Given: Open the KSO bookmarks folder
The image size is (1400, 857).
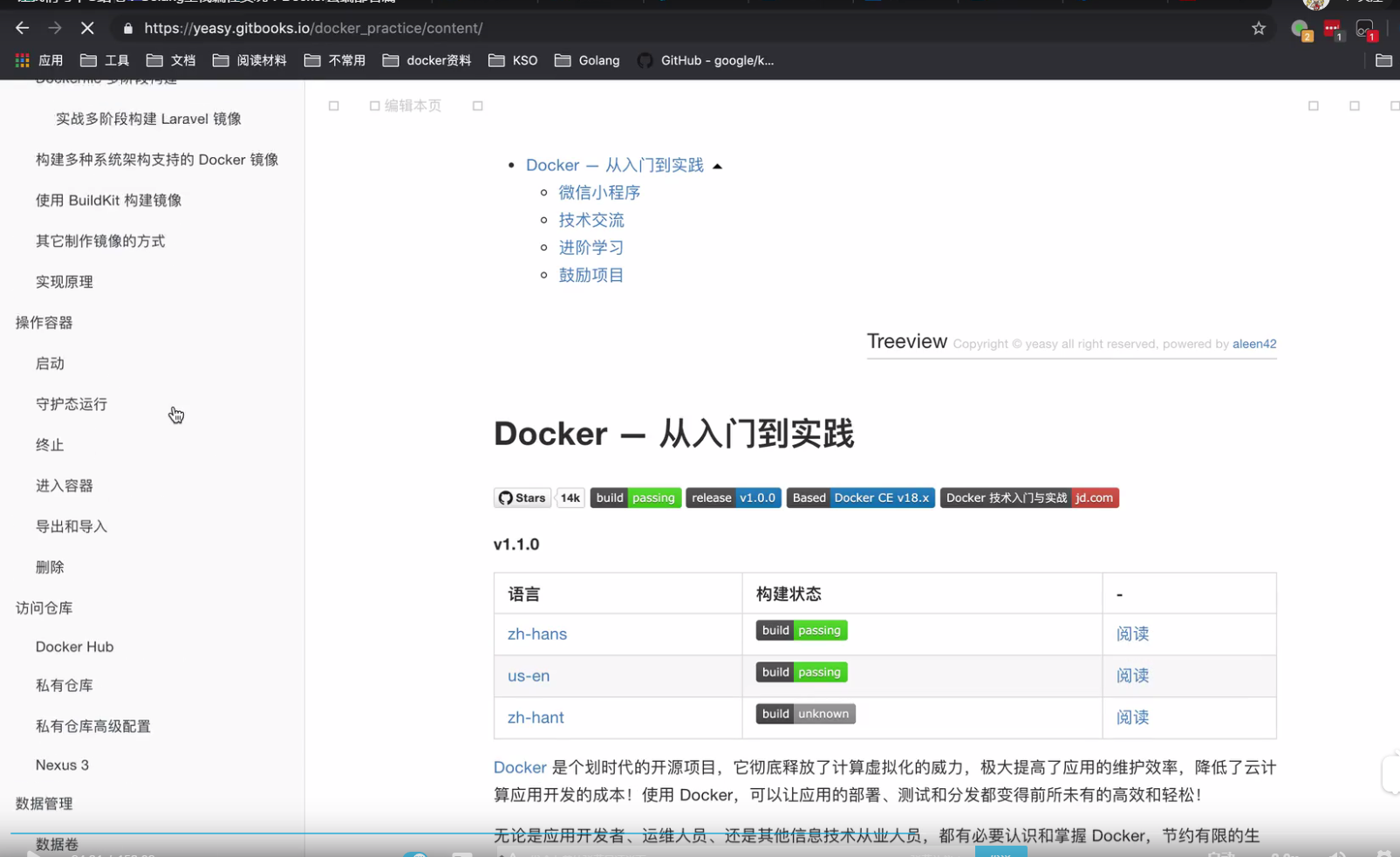Looking at the screenshot, I should tap(513, 60).
